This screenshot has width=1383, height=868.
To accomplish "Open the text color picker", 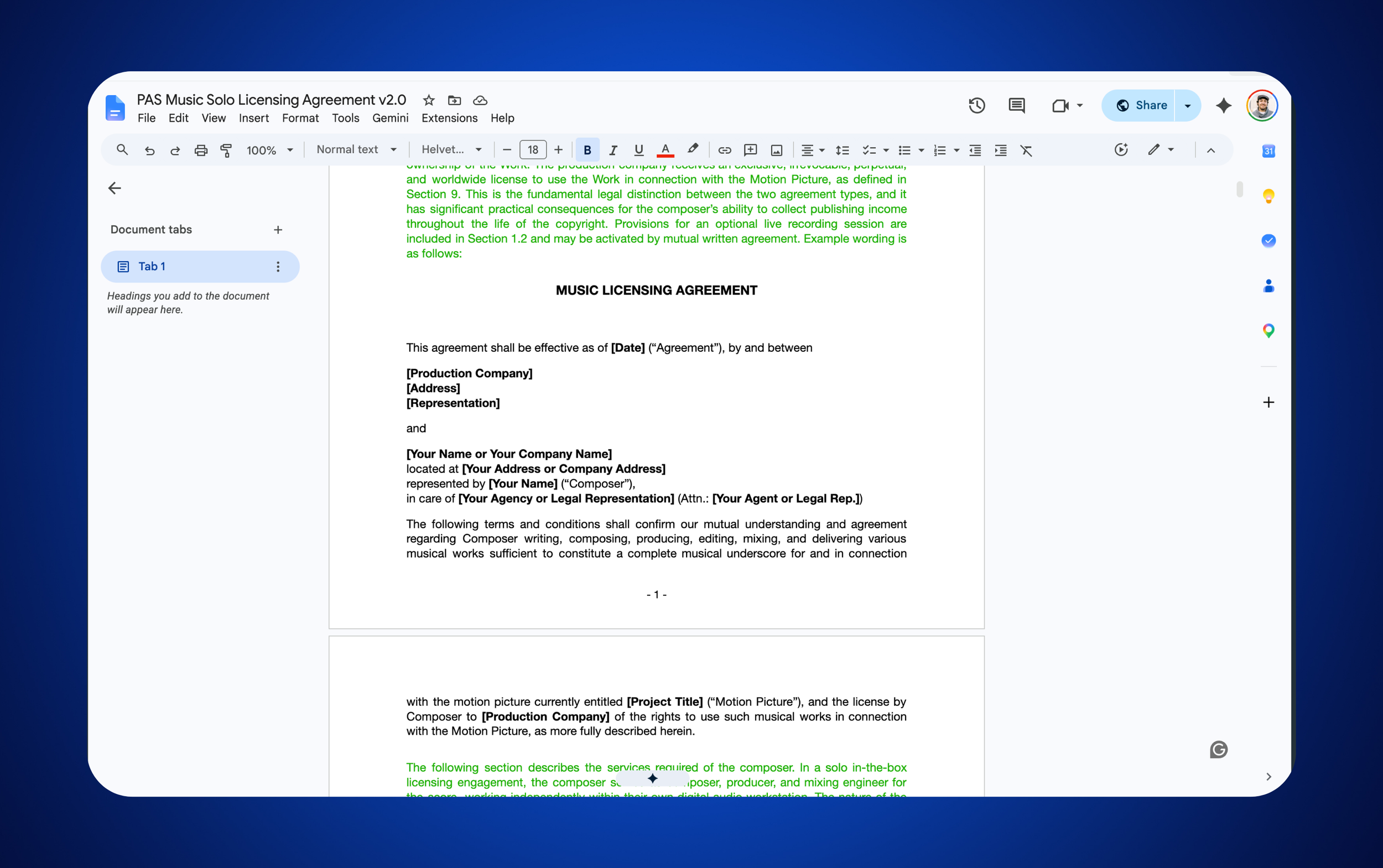I will coord(665,150).
